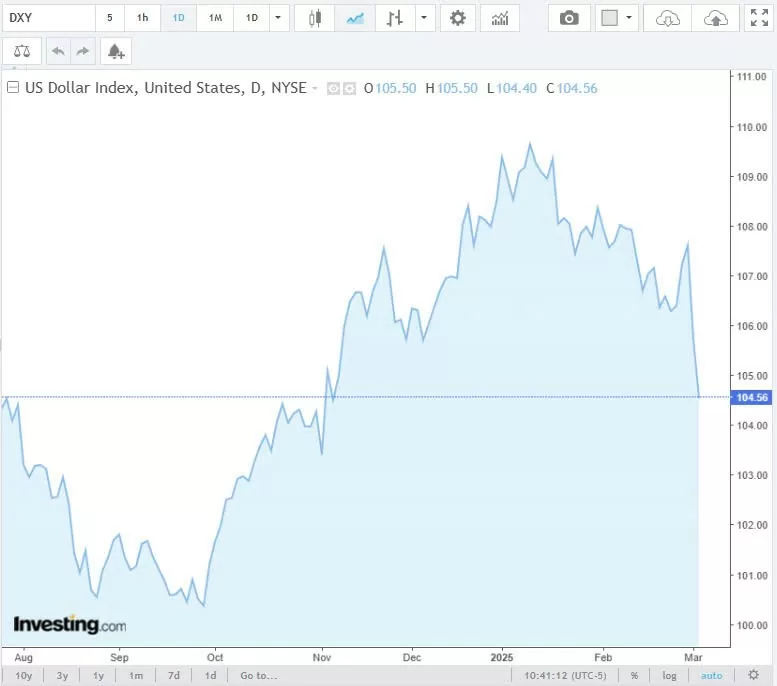The image size is (777, 686).
Task: Select the 1M interval tab
Action: pyautogui.click(x=215, y=18)
